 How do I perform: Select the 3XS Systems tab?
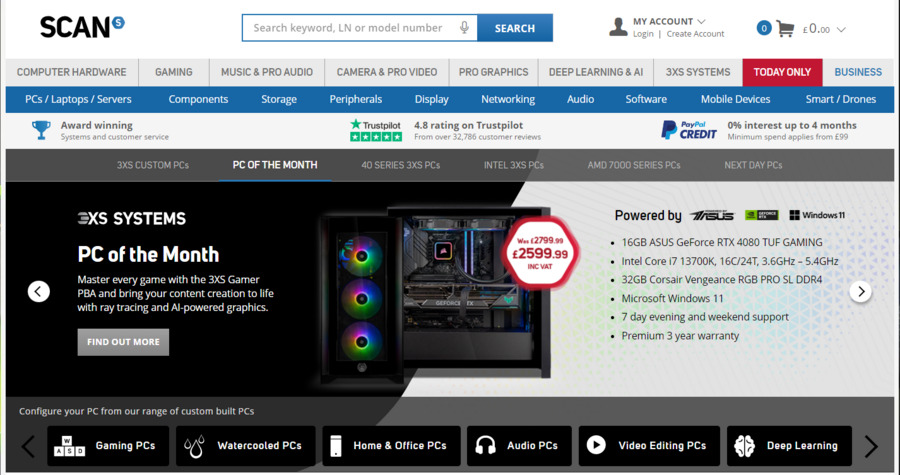point(698,72)
